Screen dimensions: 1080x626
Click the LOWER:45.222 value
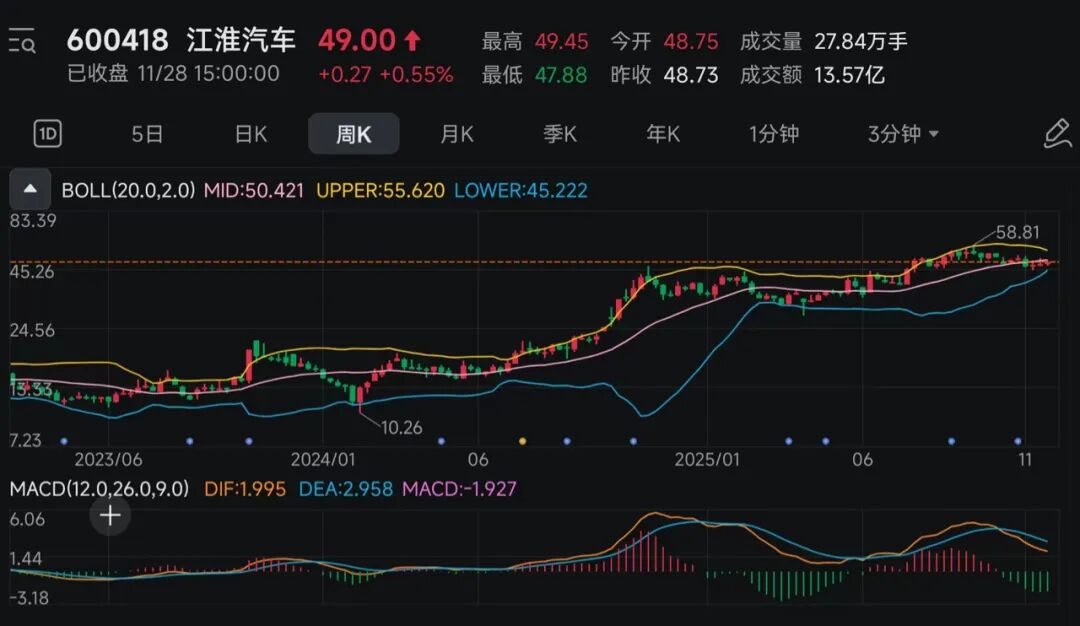pos(521,190)
